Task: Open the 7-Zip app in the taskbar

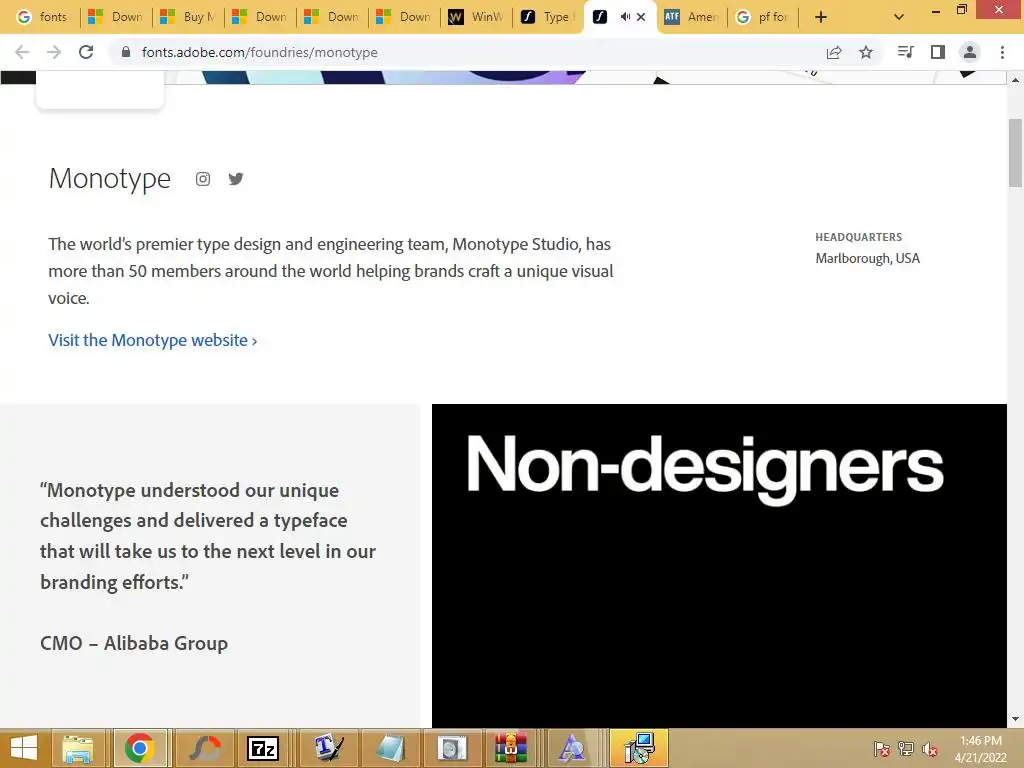Action: (263, 748)
